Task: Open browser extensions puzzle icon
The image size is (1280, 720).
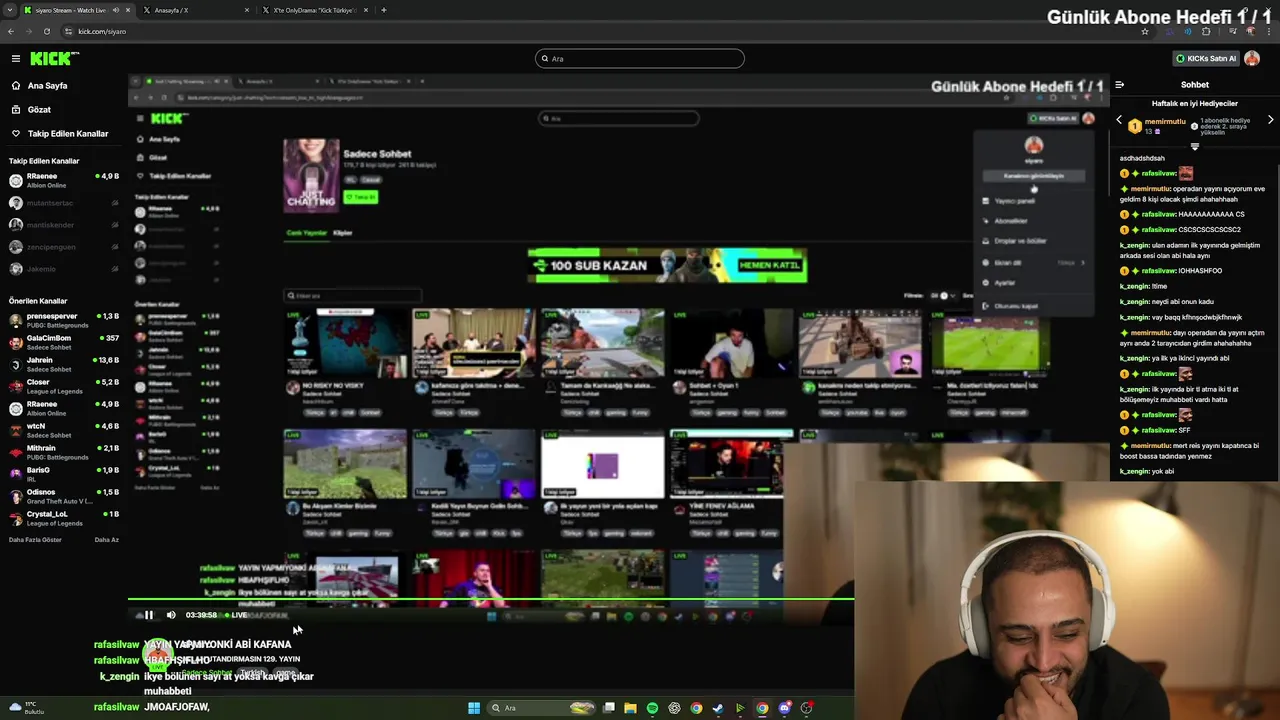Action: point(1206,31)
